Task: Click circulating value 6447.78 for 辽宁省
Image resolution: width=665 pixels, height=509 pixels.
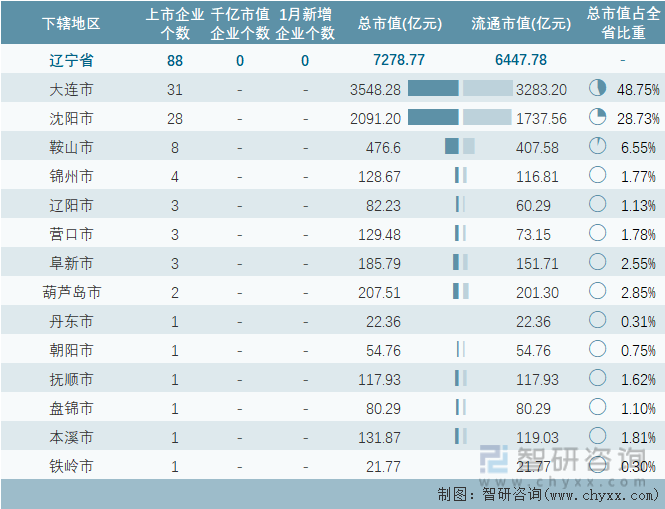Action: coord(521,60)
